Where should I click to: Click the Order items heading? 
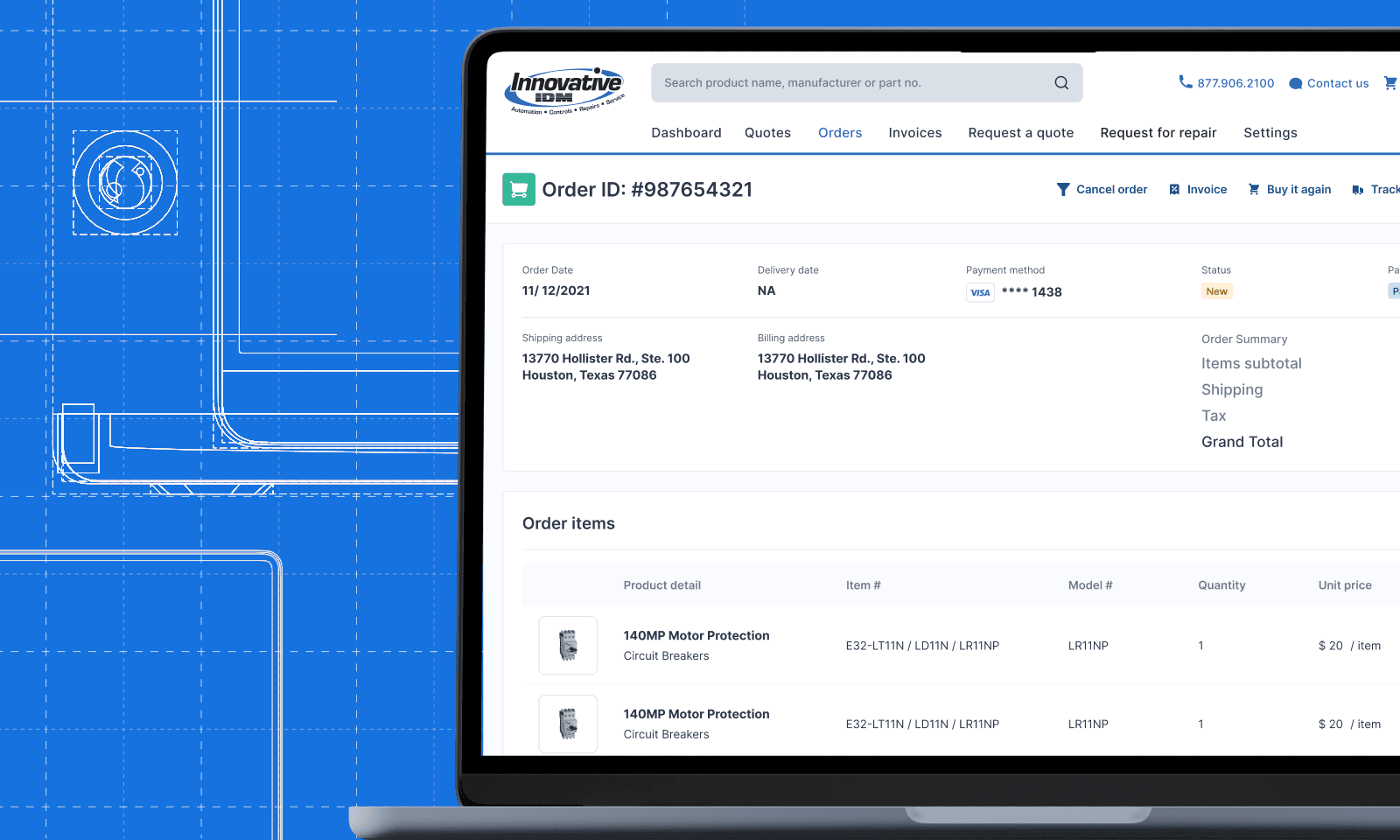(569, 523)
